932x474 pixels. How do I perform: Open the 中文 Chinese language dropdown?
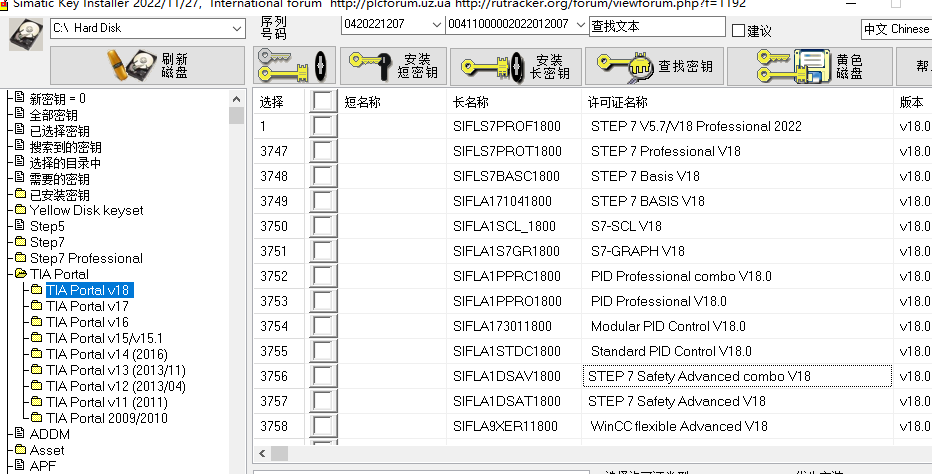pyautogui.click(x=896, y=29)
